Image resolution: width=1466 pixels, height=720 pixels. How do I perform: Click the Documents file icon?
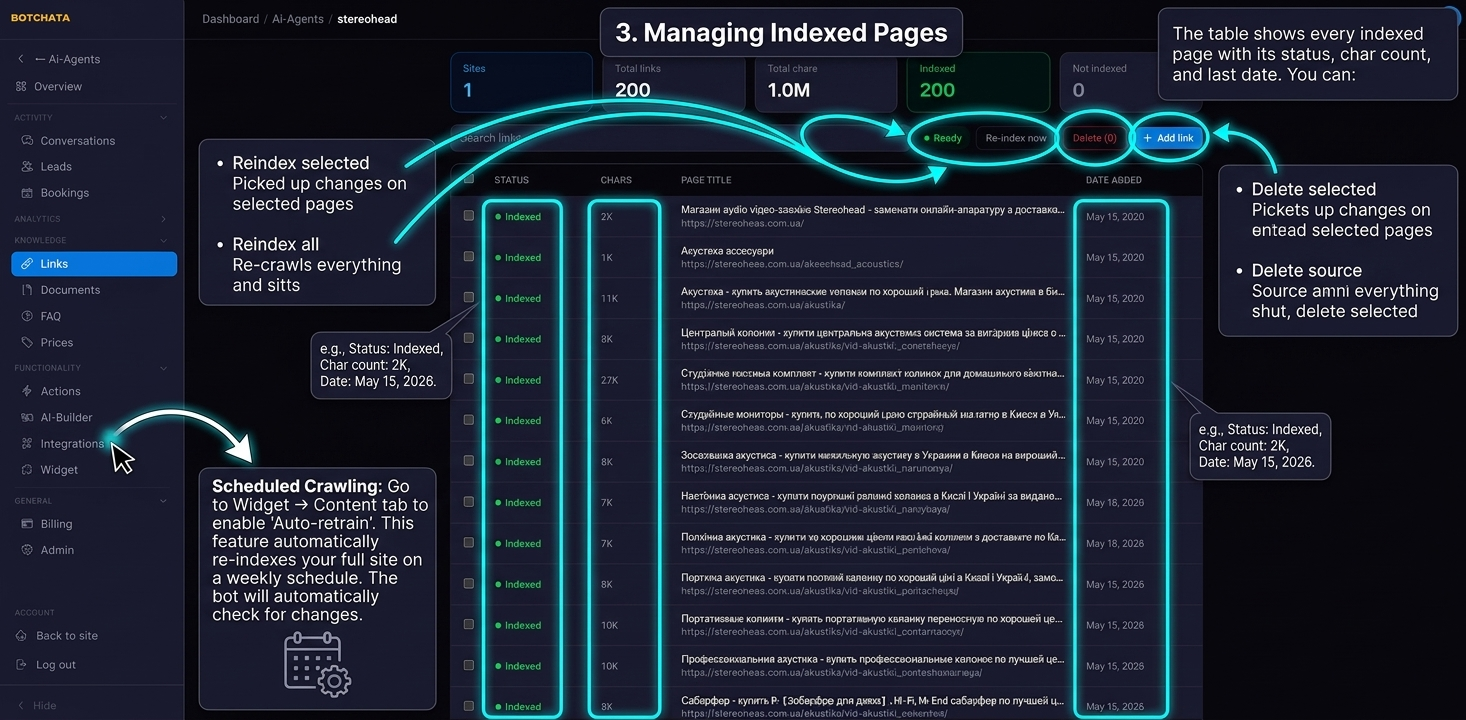(x=28, y=290)
